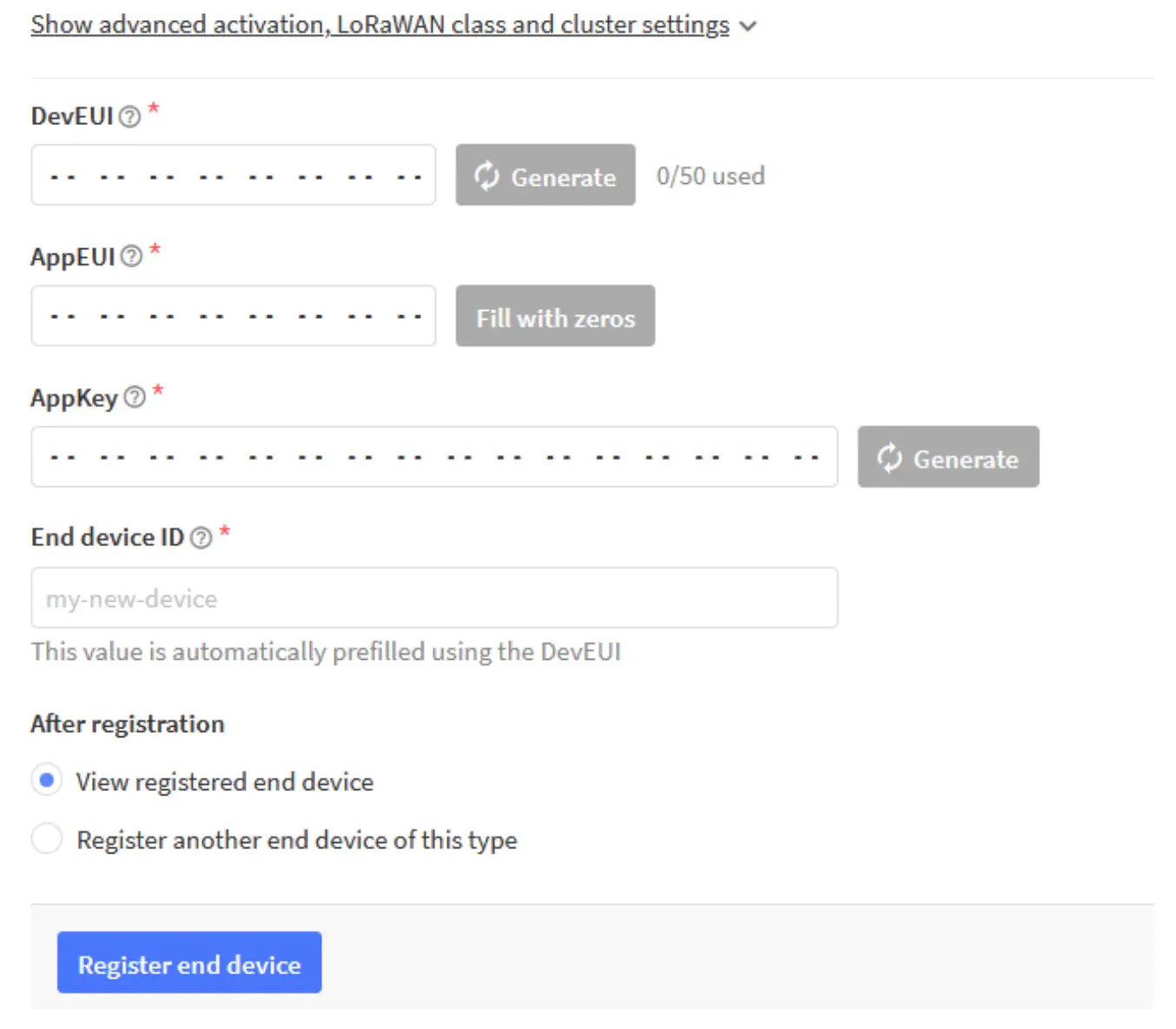This screenshot has height=1029, width=1176.
Task: Generate a new DevEUI
Action: tap(545, 176)
